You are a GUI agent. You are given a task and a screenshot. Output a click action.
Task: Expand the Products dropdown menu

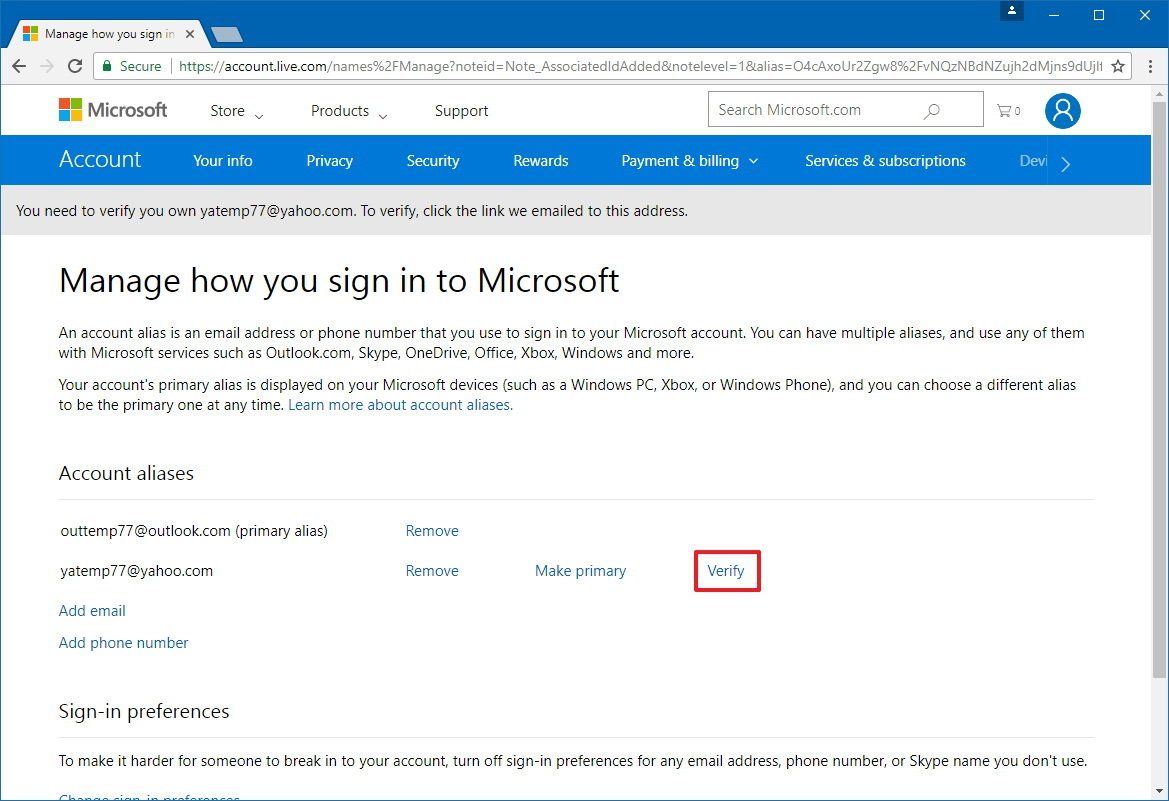click(x=349, y=111)
